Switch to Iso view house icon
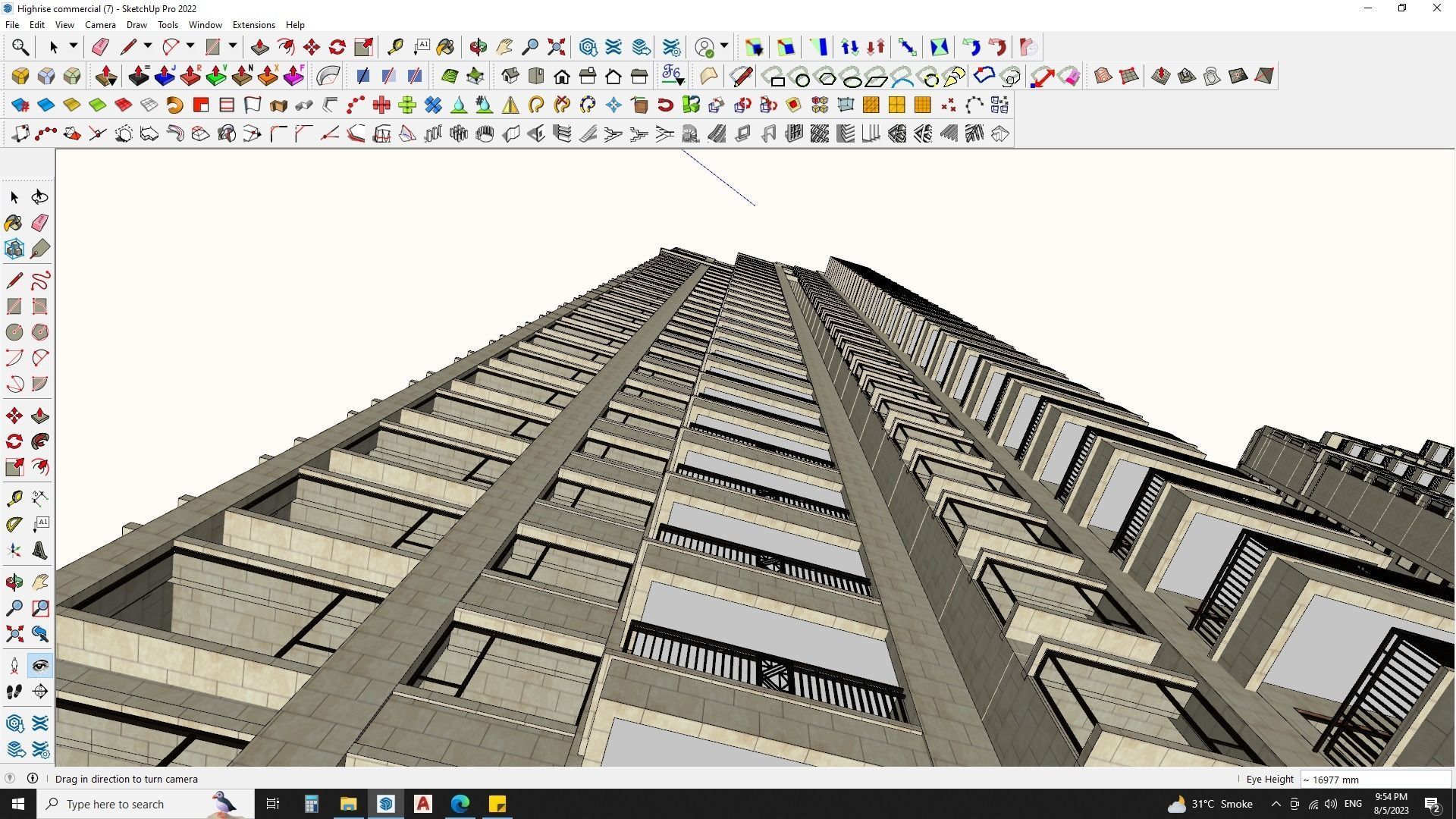The height and width of the screenshot is (819, 1456). click(x=510, y=76)
